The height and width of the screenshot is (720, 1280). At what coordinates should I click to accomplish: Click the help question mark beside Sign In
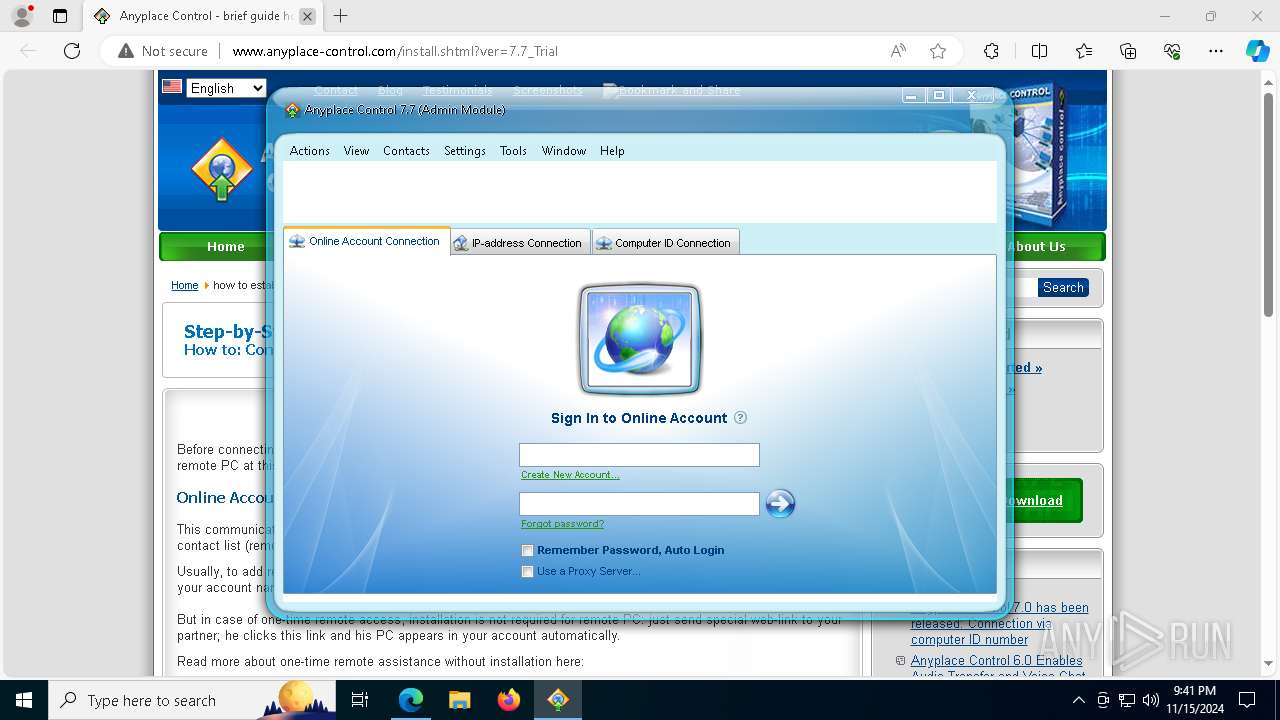[x=740, y=418]
